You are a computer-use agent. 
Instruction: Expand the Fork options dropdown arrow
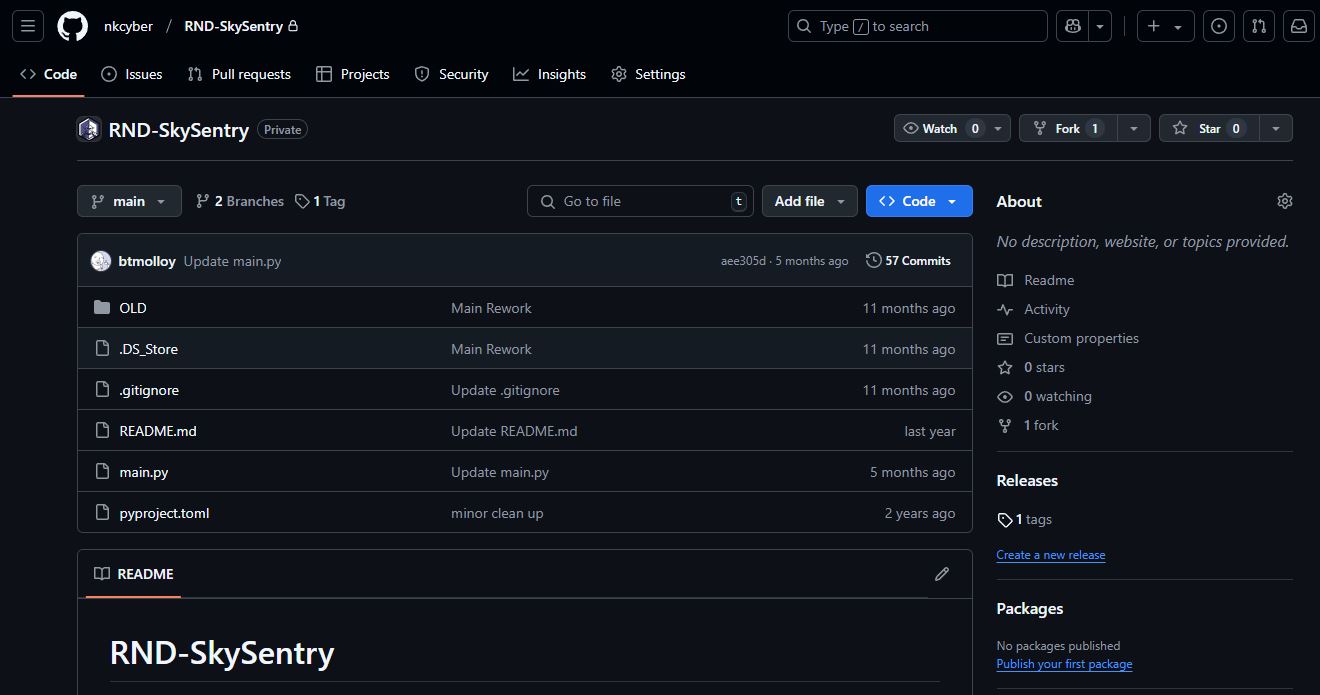tap(1133, 128)
